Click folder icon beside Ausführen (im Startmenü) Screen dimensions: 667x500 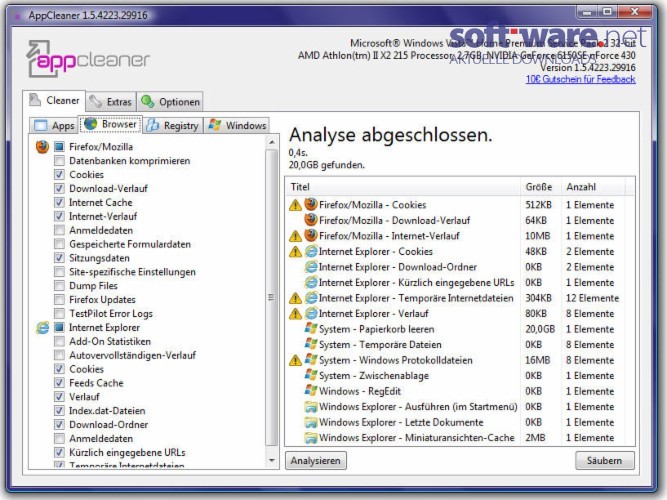[311, 407]
